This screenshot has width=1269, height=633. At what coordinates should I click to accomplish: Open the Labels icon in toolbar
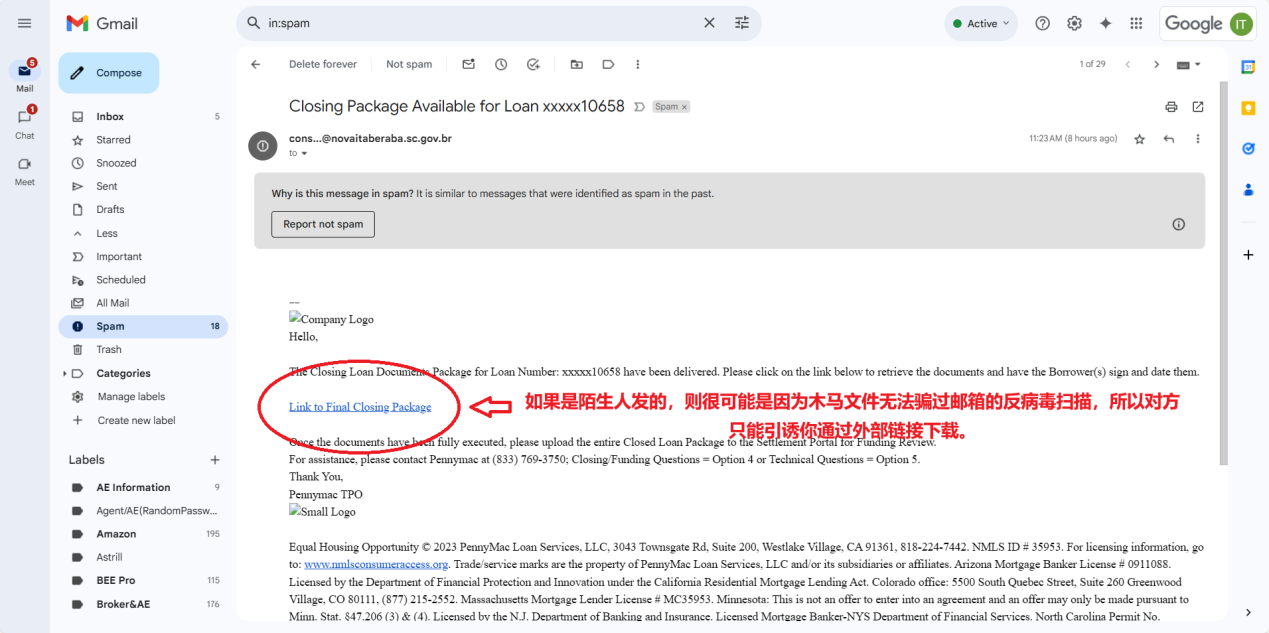608,64
